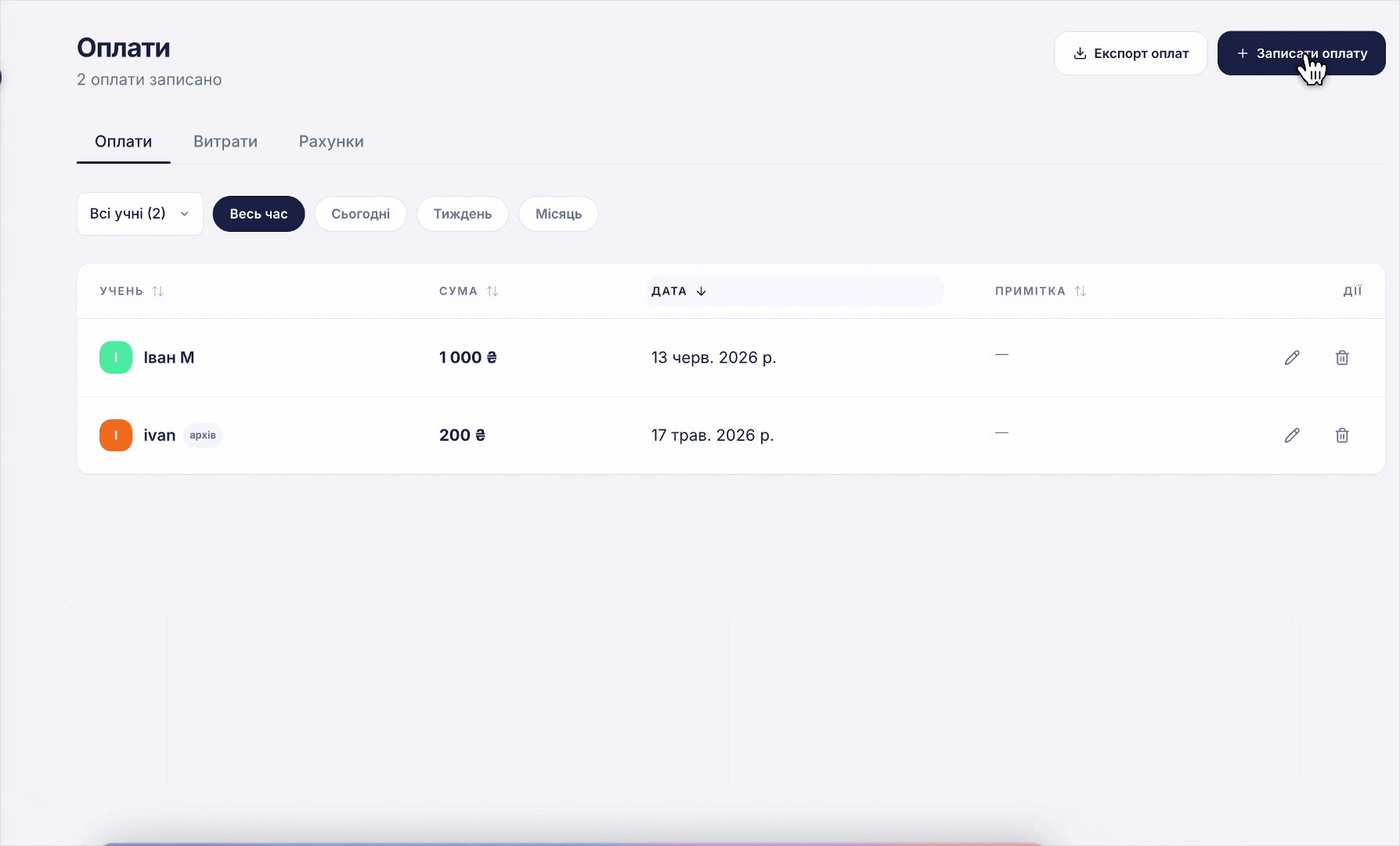Click the Дії column header
This screenshot has height=846, width=1400.
(1352, 291)
